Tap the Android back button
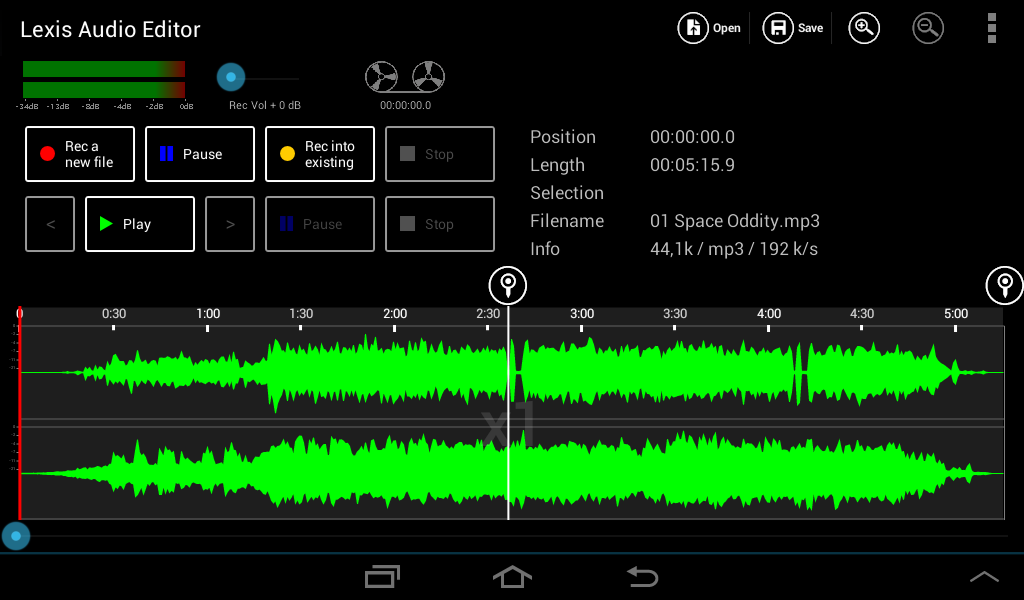 click(643, 576)
